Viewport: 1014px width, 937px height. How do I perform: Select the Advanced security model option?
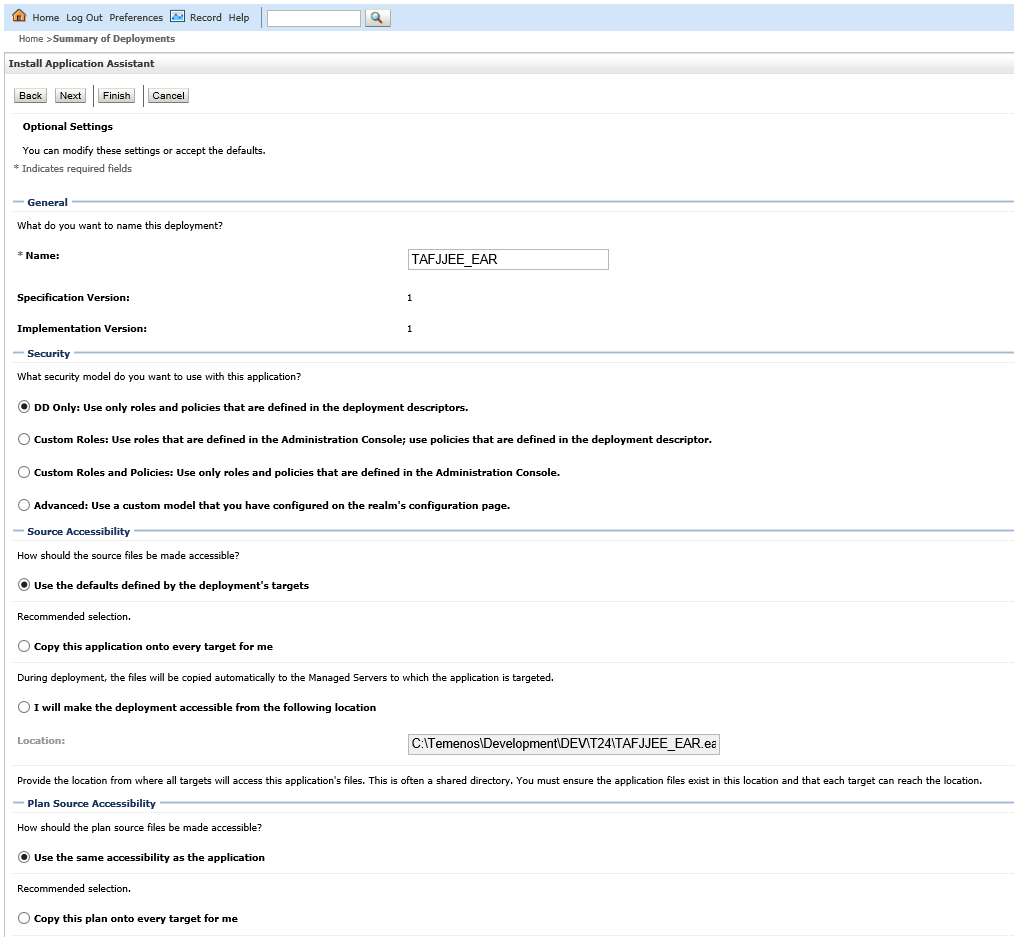25,505
